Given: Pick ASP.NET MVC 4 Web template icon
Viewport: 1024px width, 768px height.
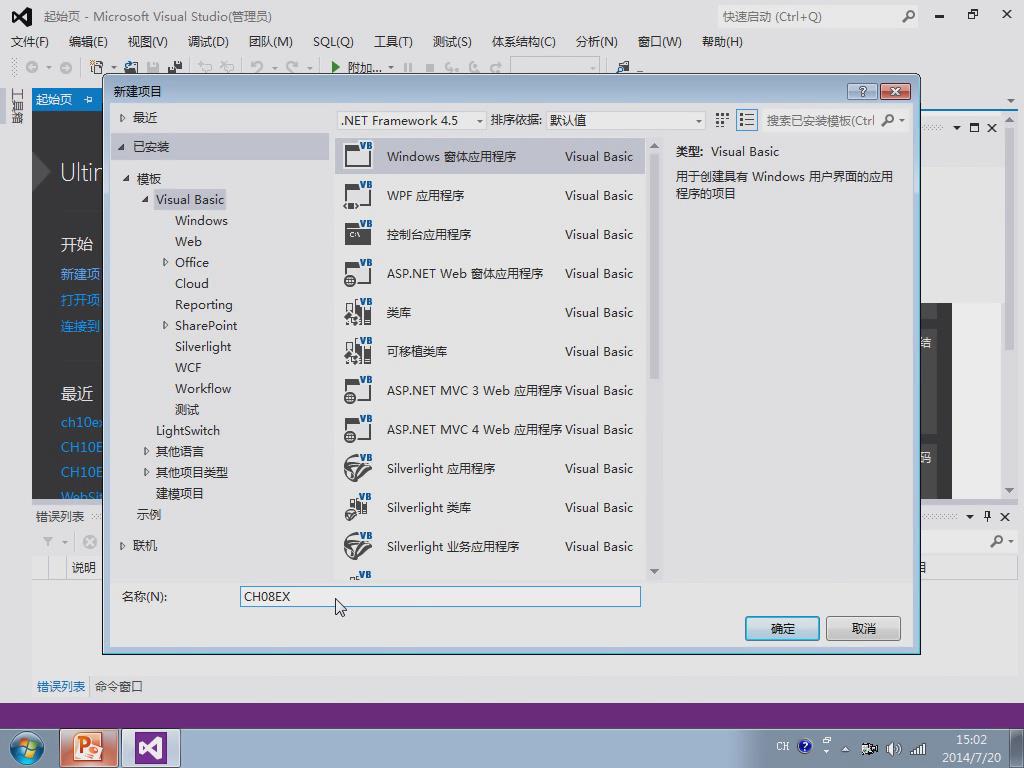Looking at the screenshot, I should pyautogui.click(x=358, y=429).
